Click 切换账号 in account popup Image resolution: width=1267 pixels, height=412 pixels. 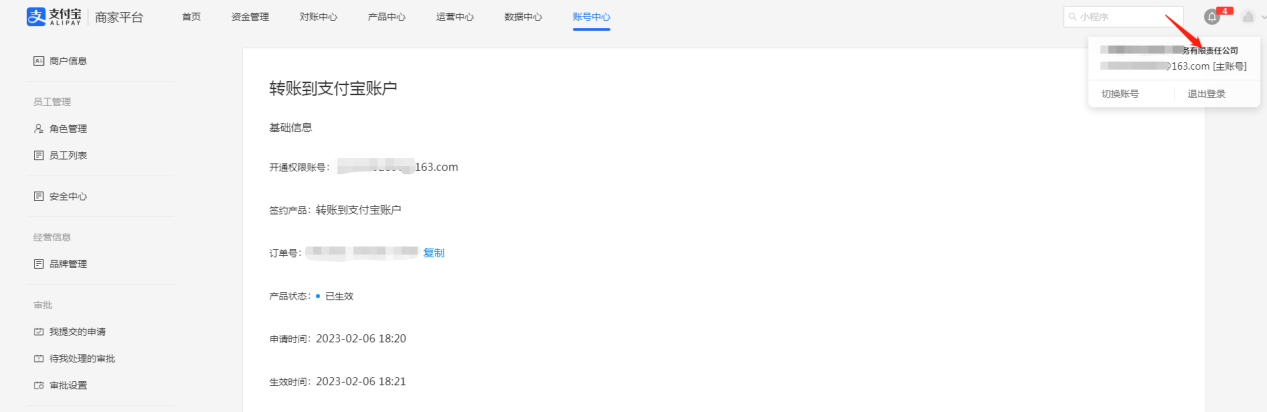(1120, 94)
